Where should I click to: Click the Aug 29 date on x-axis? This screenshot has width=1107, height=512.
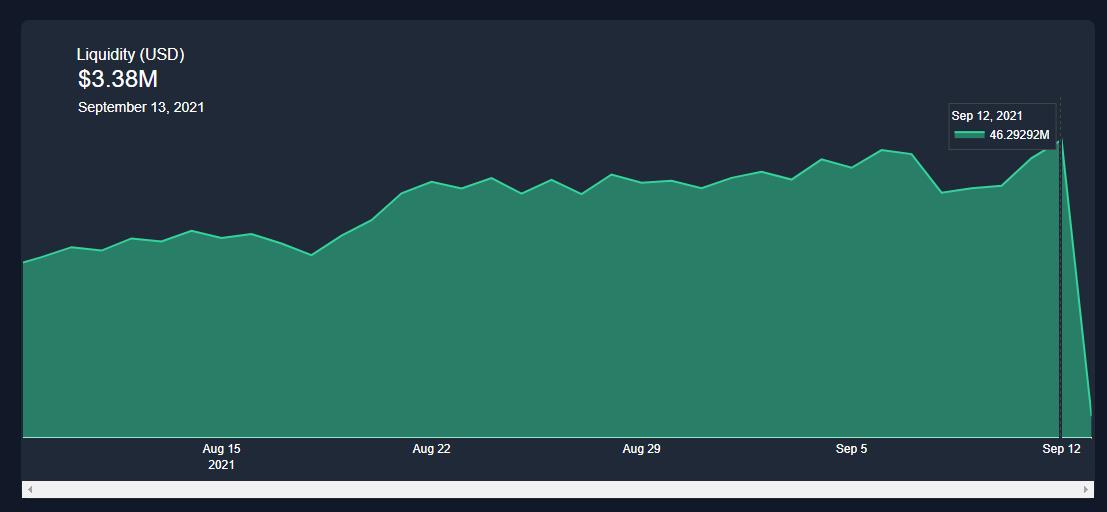tap(641, 449)
